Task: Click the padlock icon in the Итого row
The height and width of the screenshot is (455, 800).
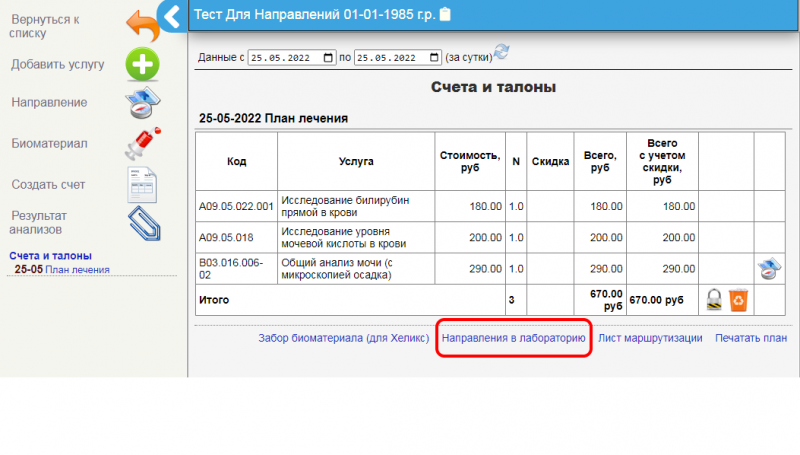Action: point(714,298)
